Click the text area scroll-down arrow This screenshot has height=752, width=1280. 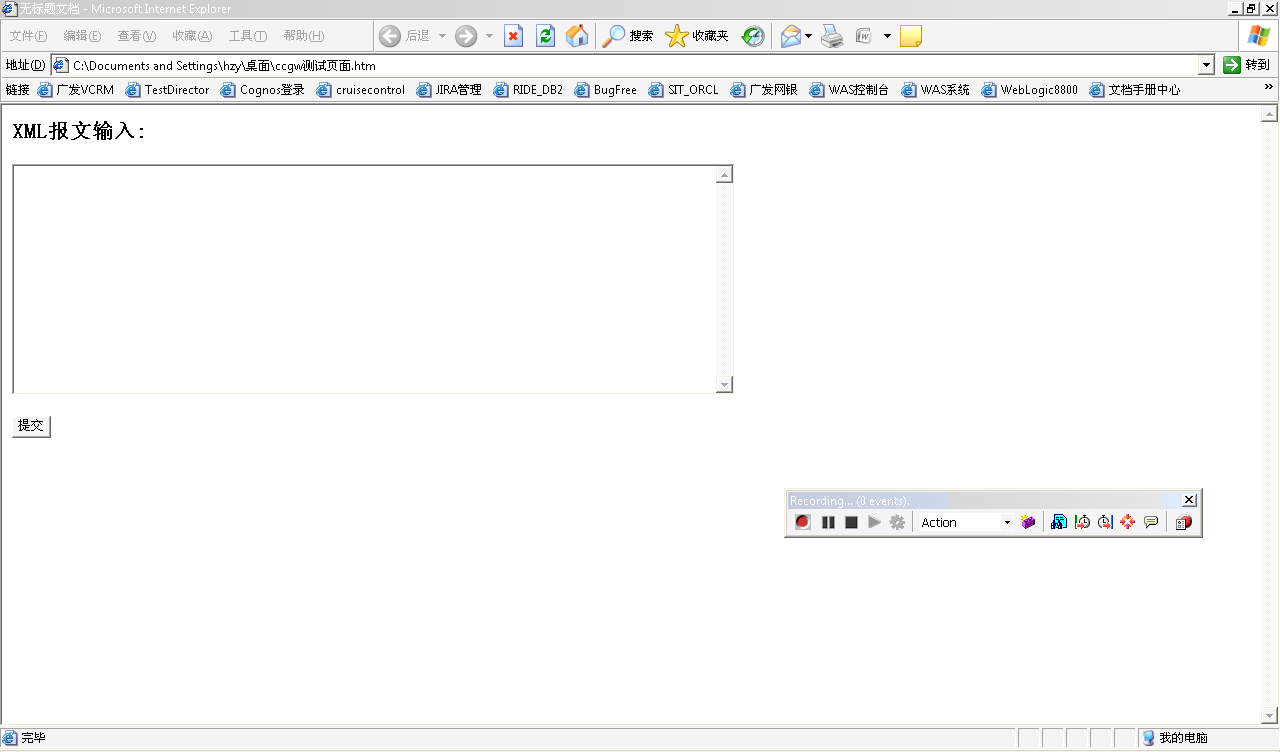tap(725, 384)
